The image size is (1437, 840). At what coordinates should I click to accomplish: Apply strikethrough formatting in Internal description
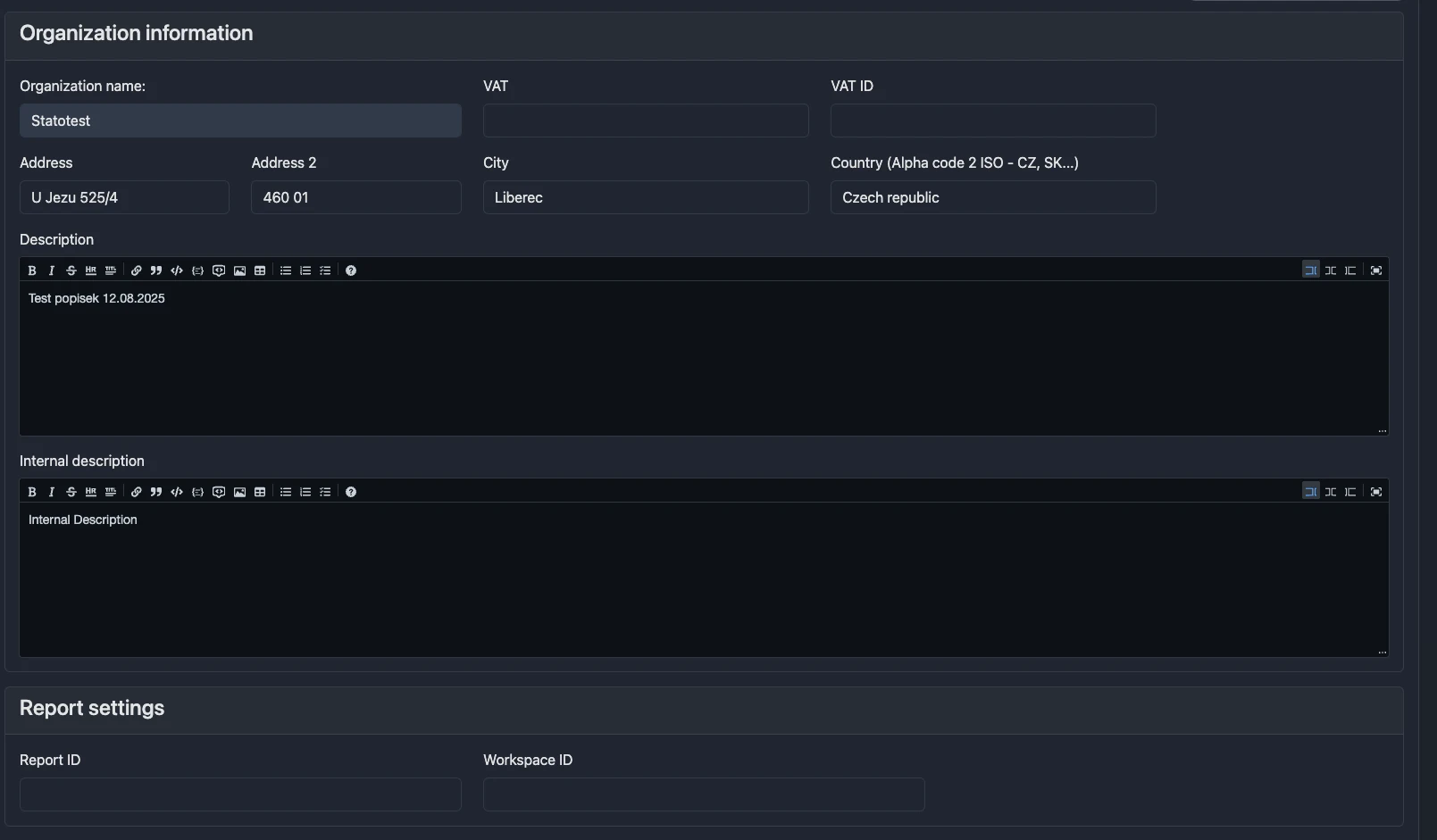(71, 492)
